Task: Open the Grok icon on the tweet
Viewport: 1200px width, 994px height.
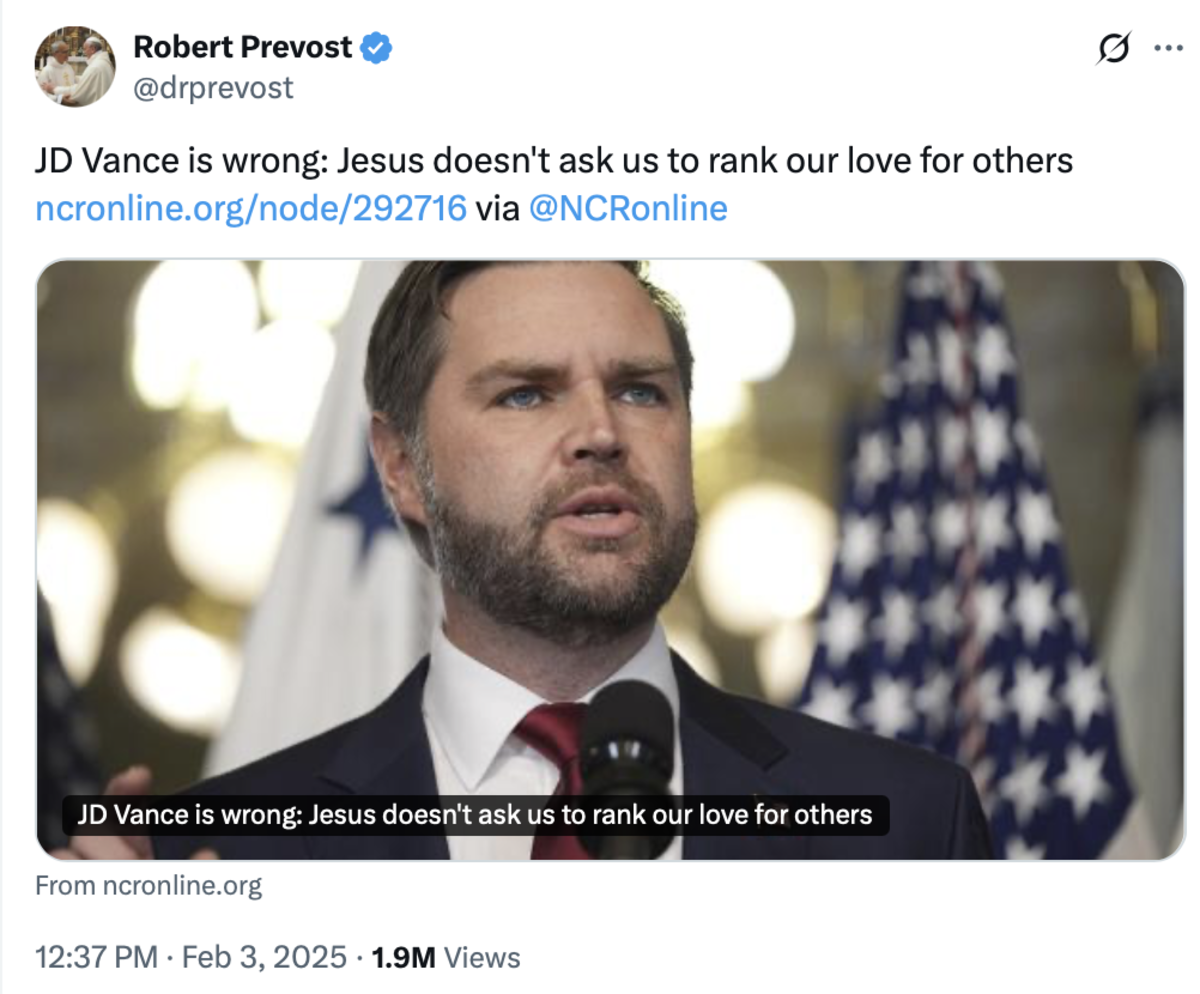Action: click(x=1113, y=46)
